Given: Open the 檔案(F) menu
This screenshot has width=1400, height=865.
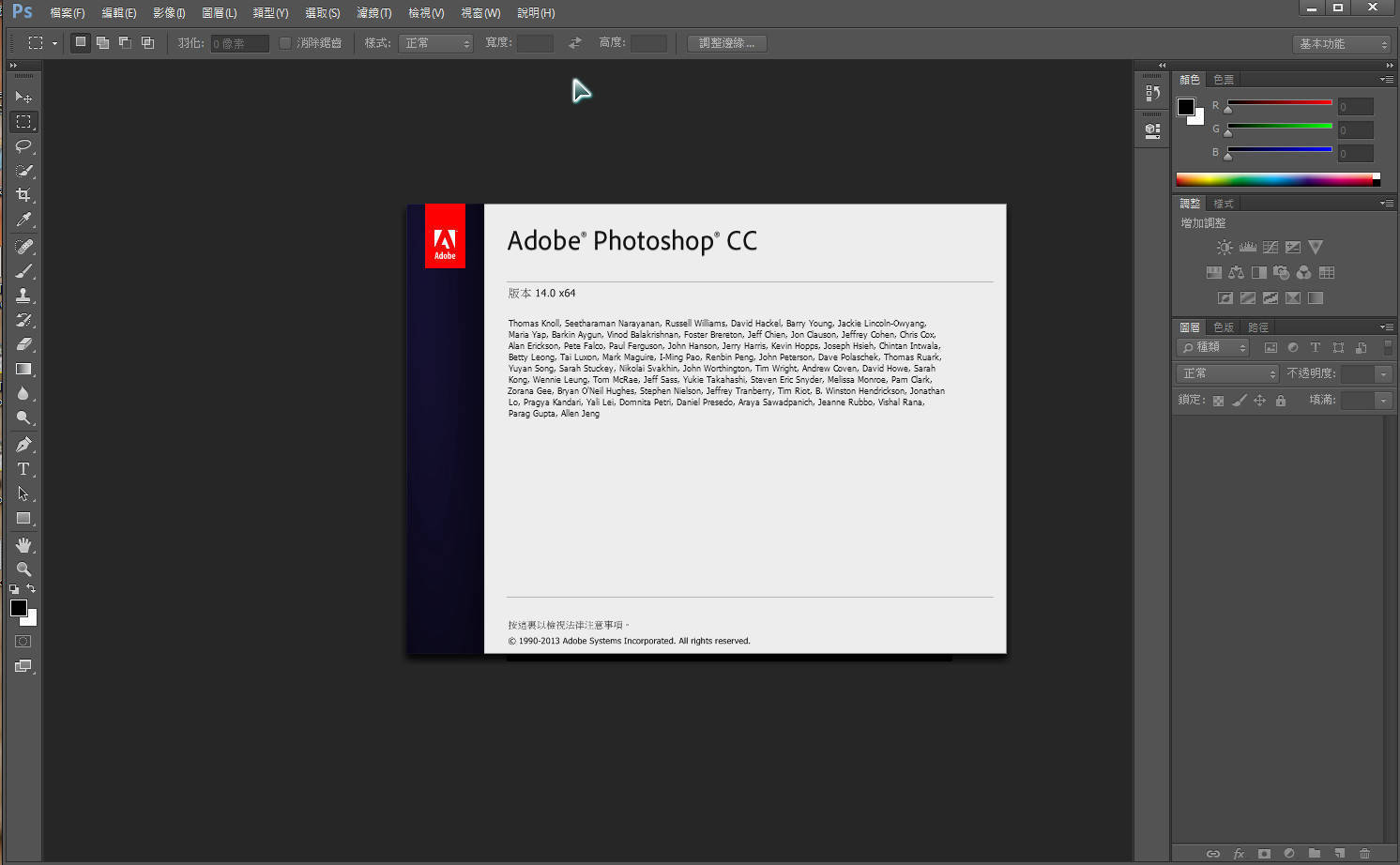Looking at the screenshot, I should click(68, 13).
